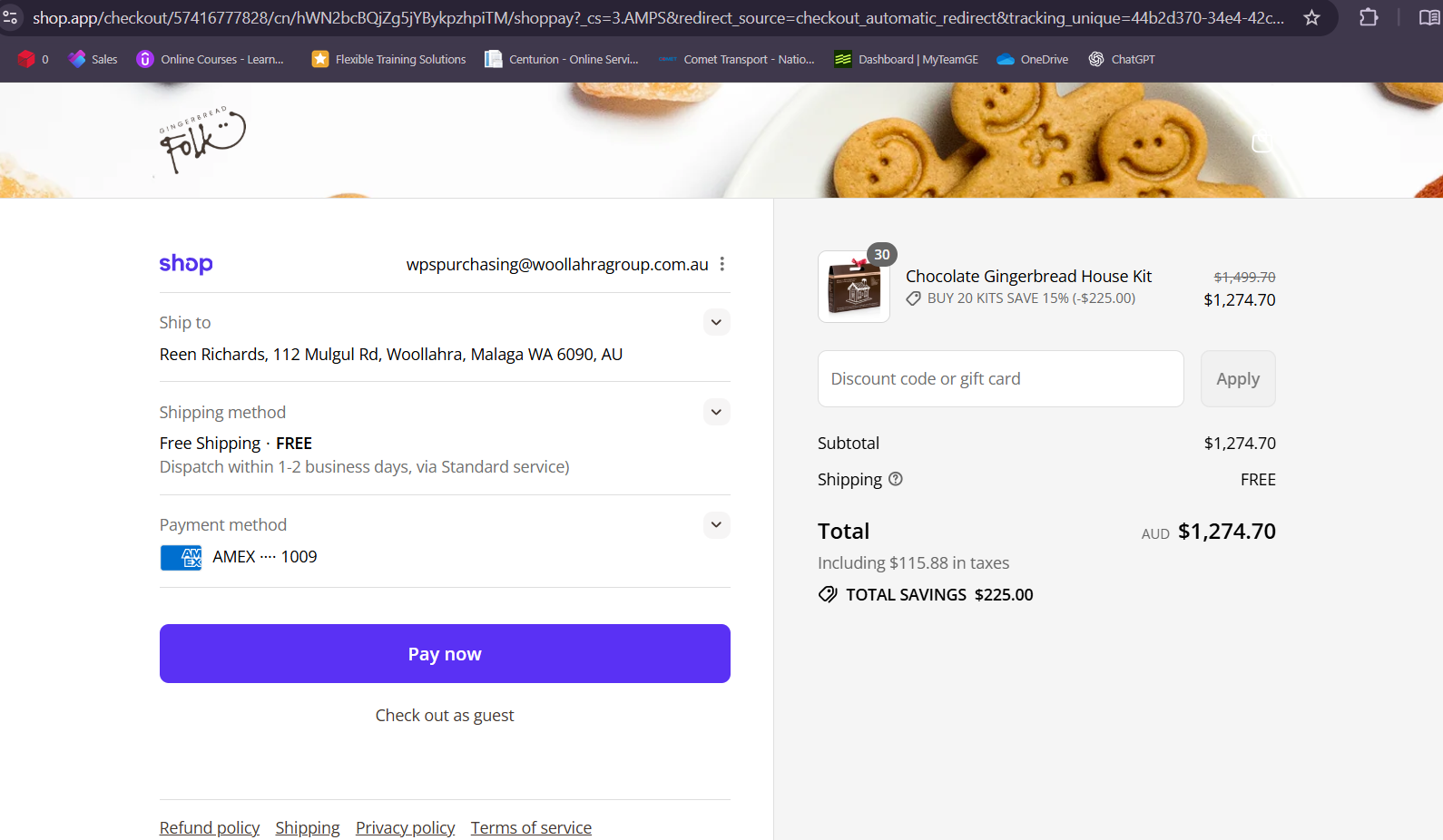Open the Sales bookmark
The height and width of the screenshot is (840, 1443).
point(93,59)
